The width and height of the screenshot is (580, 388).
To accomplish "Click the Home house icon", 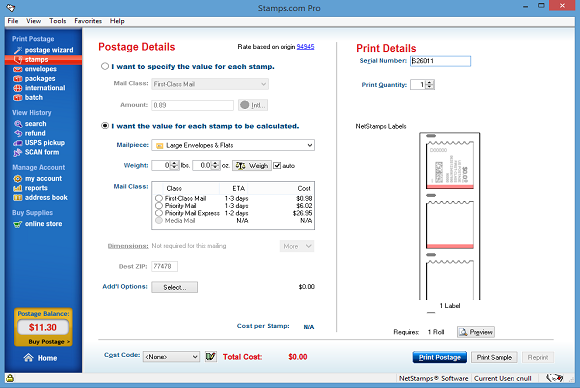I will tap(28, 358).
